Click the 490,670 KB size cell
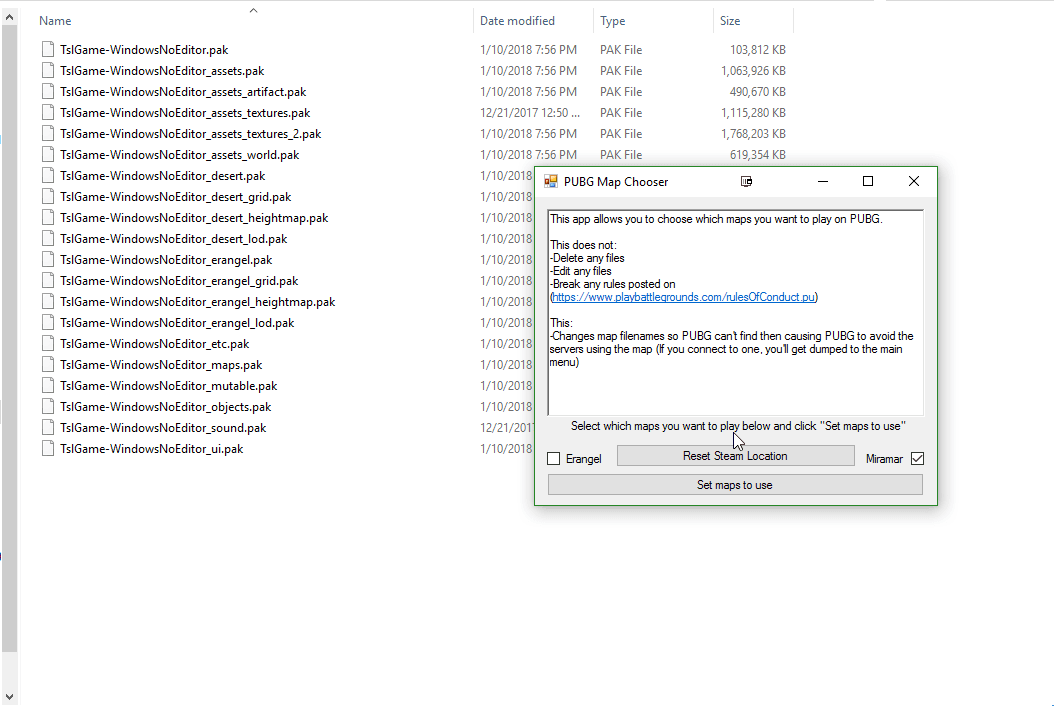Viewport: 1054px width, 706px height. tap(758, 91)
